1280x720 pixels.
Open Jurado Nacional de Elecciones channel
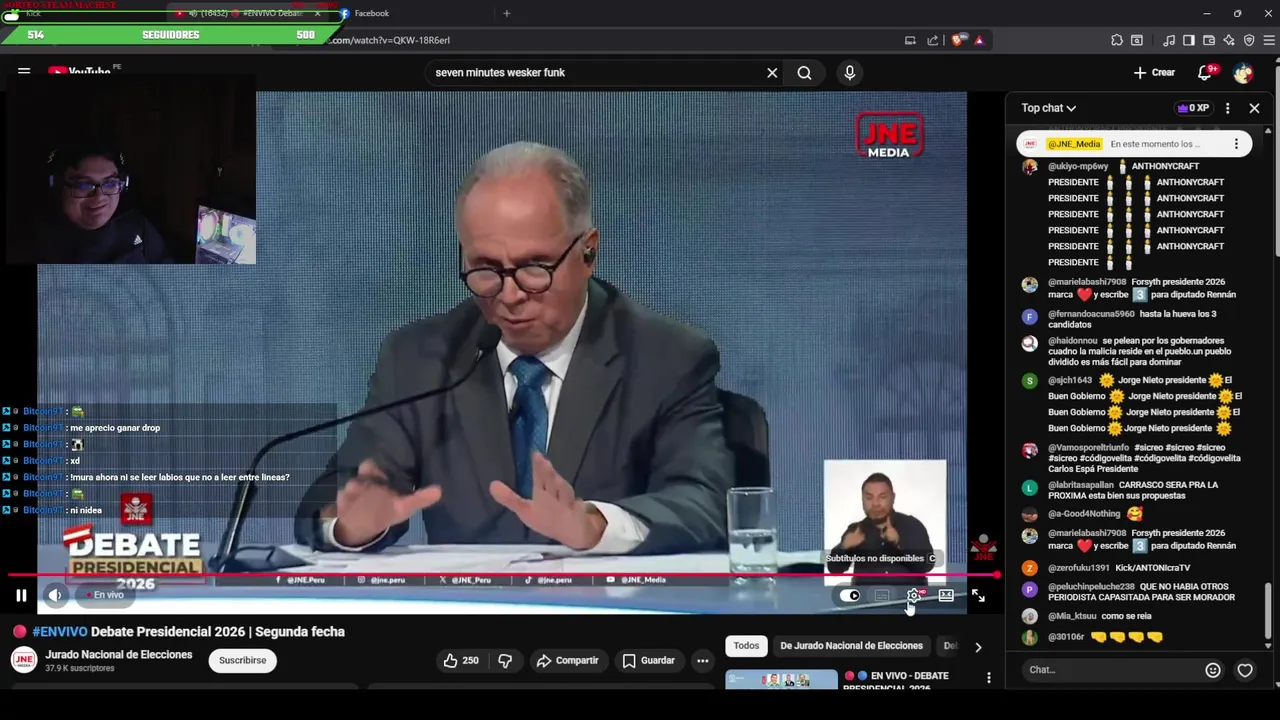click(118, 655)
